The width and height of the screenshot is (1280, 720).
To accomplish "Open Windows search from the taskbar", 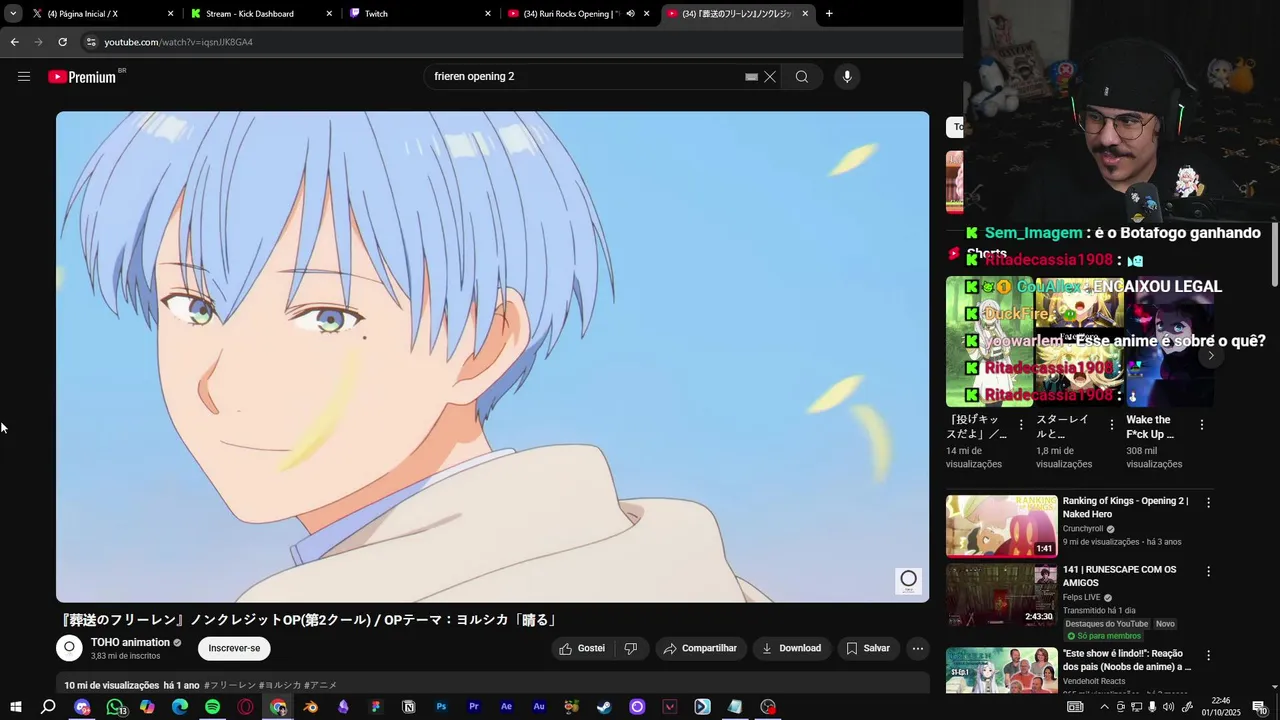I will tap(48, 707).
